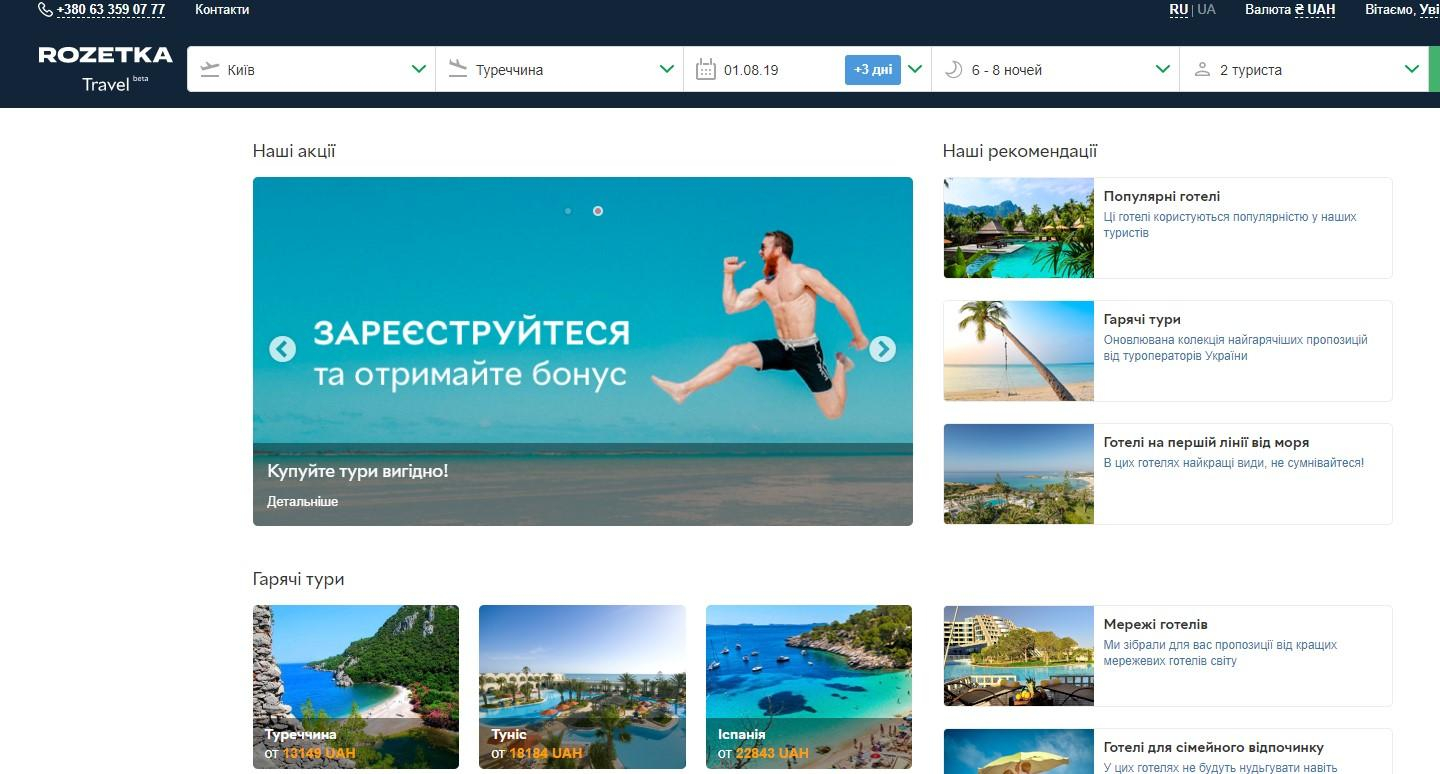Screen dimensions: 1440x774
Task: Expand the destination dropdown showing Туреччина
Action: 666,70
